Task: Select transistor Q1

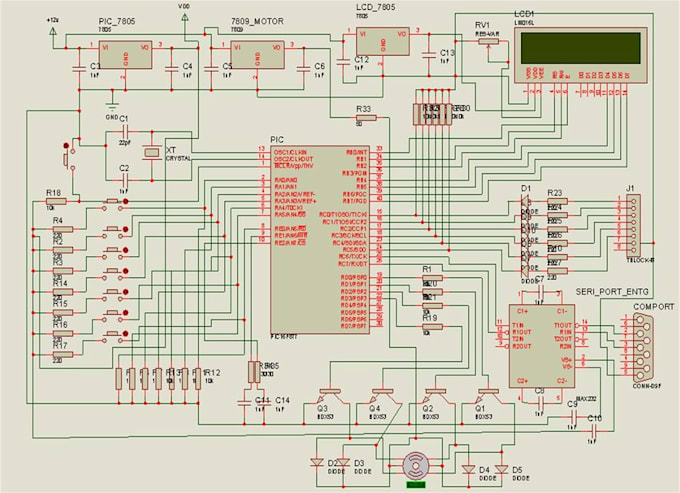Action: 489,395
